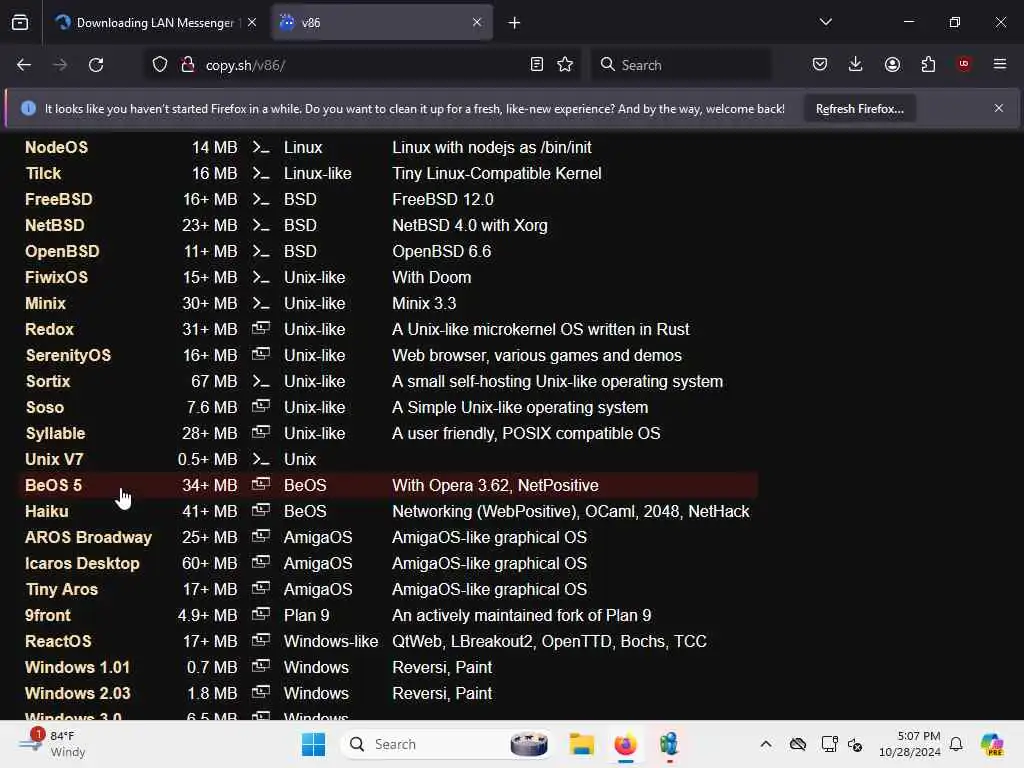Open the BeOS 5 link
Screen dimensions: 1024x768
pos(53,486)
